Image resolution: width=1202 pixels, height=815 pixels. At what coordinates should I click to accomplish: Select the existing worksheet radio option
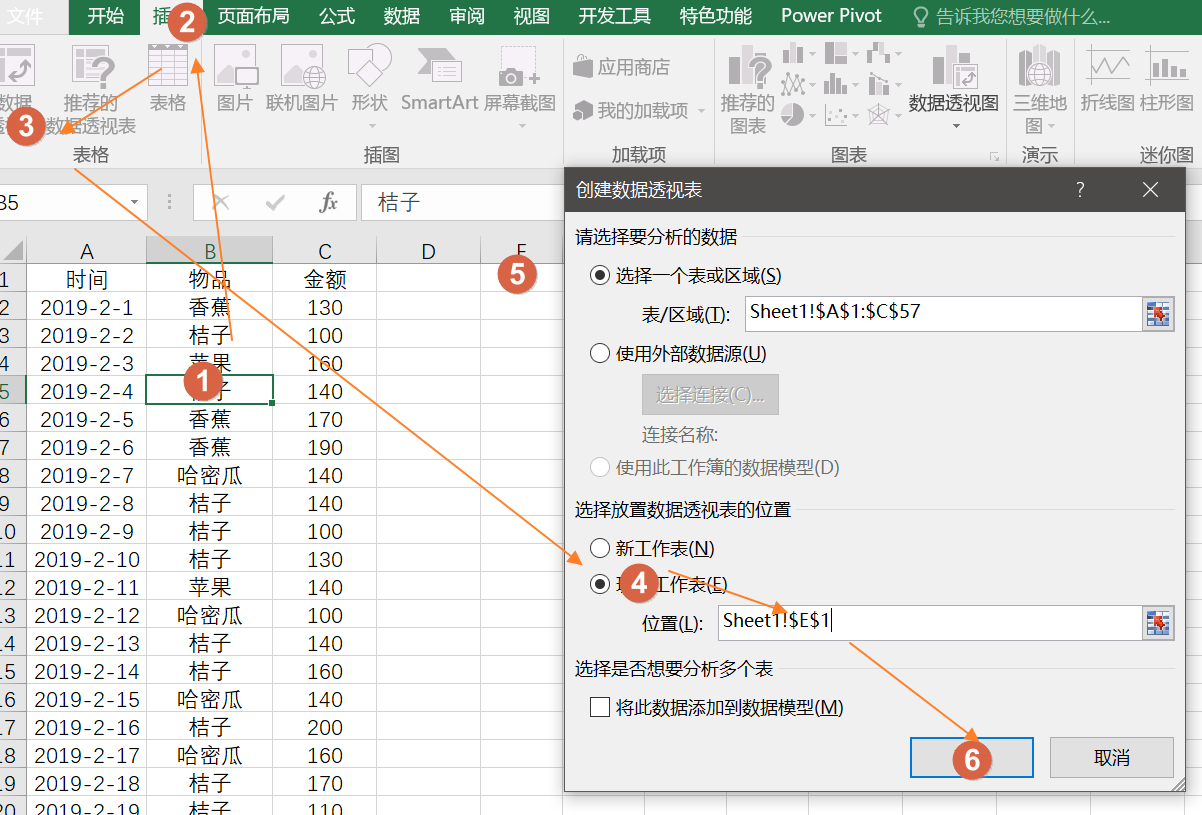[x=600, y=585]
